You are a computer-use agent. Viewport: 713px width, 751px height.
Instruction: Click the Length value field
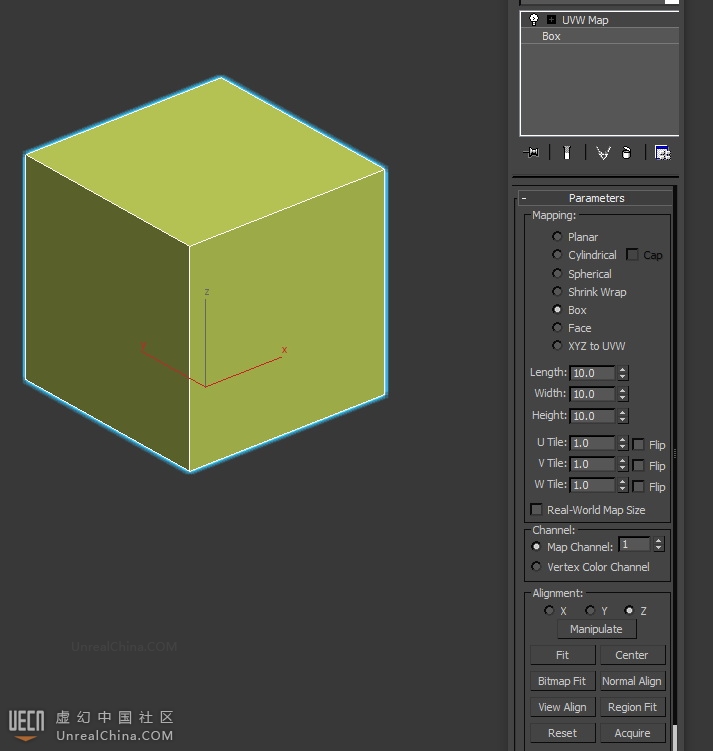point(592,373)
